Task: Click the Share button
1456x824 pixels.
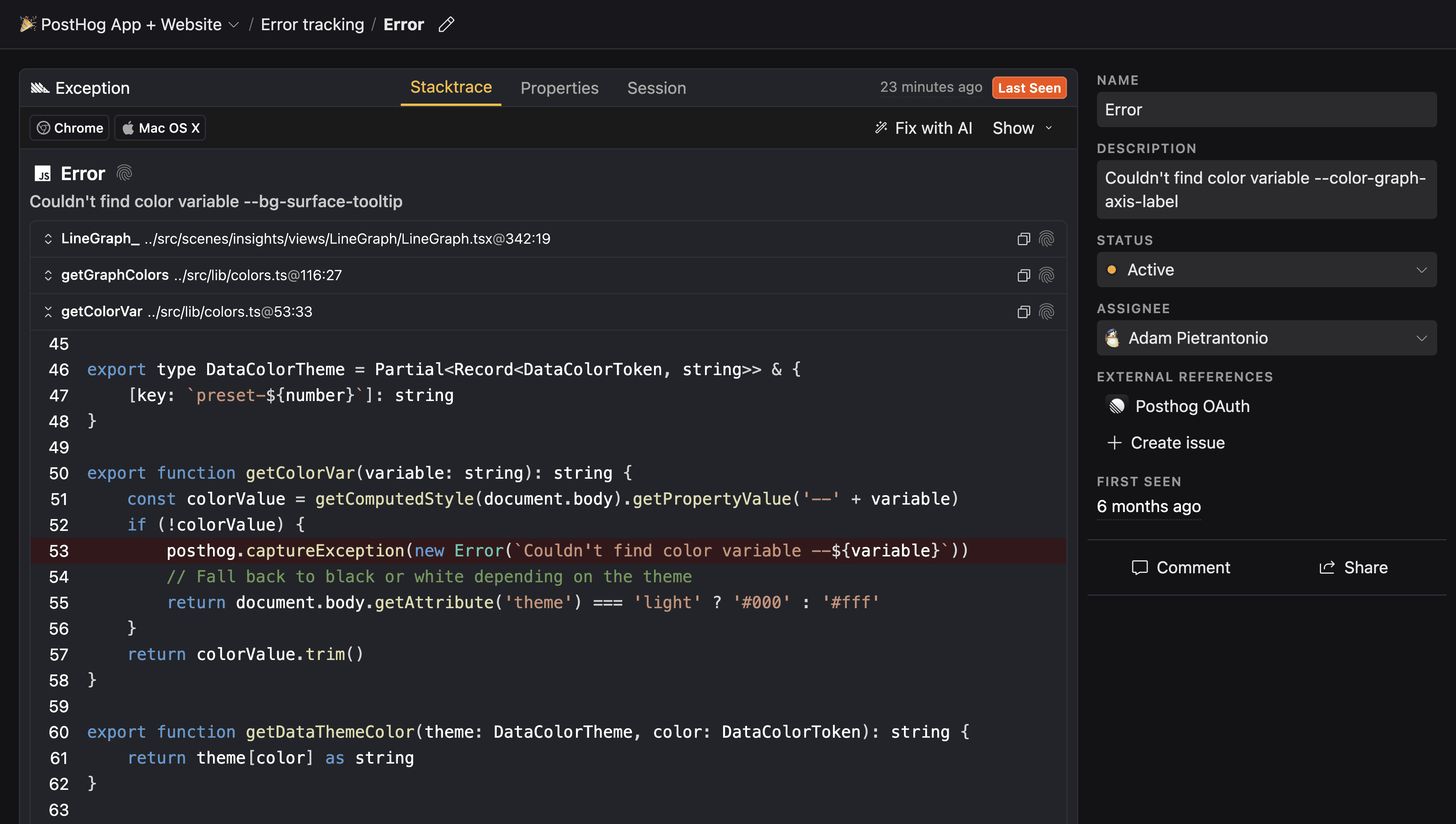Action: coord(1353,568)
